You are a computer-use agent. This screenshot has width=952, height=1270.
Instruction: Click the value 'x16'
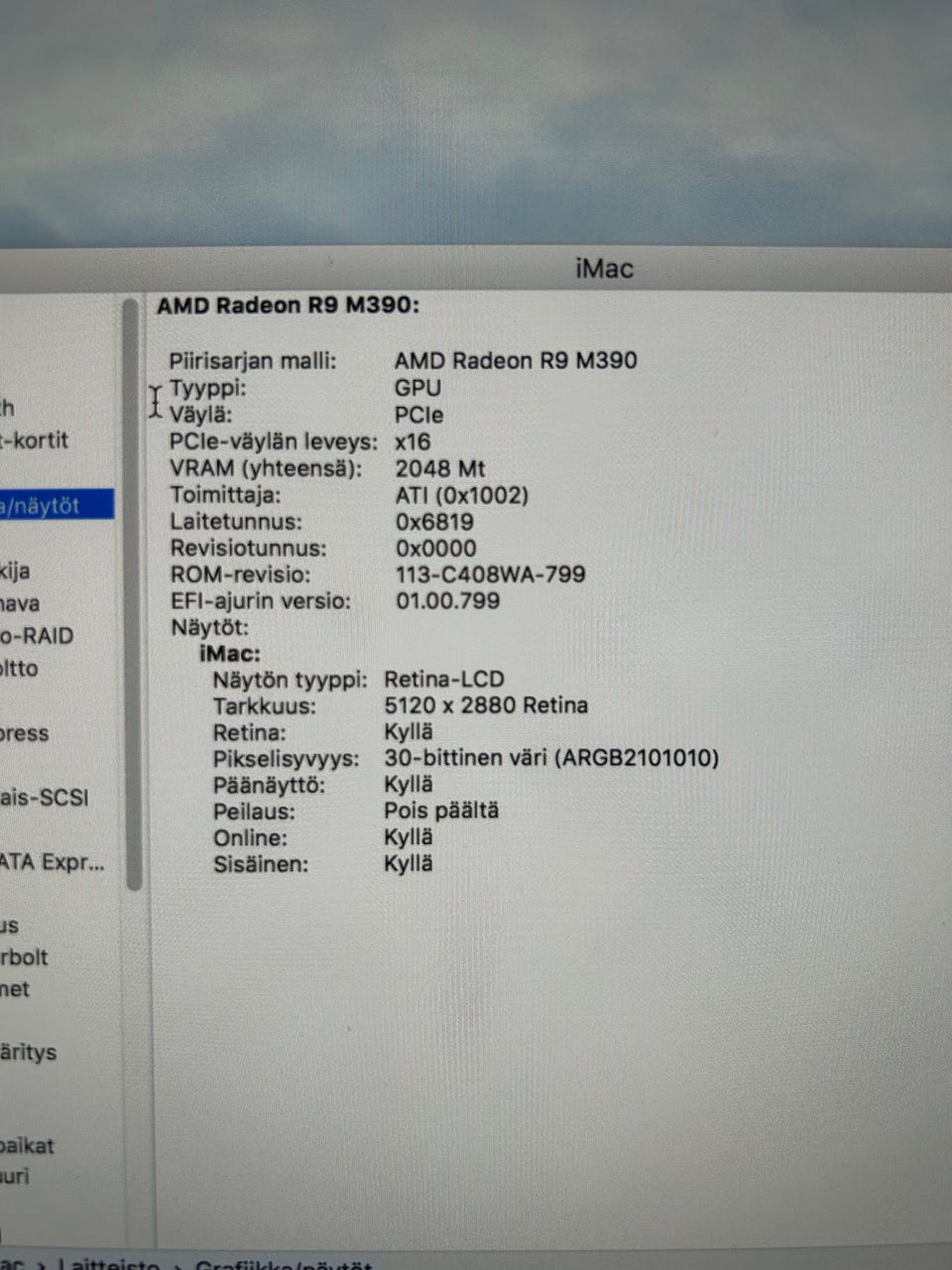tap(413, 442)
